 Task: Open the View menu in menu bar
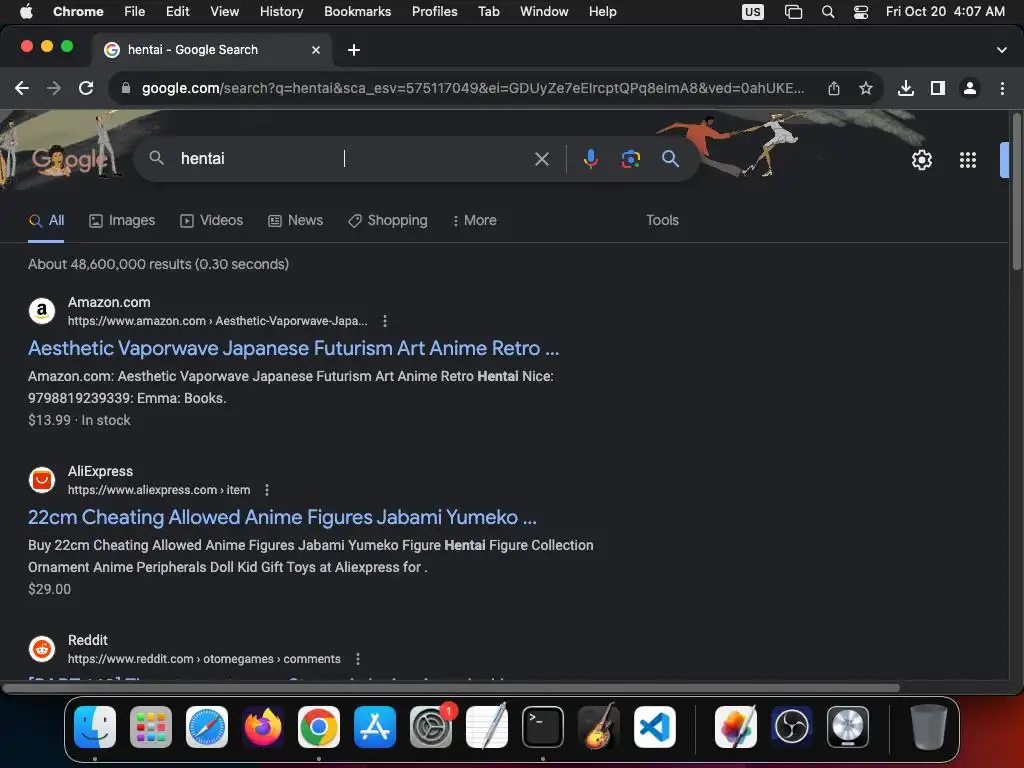[224, 12]
